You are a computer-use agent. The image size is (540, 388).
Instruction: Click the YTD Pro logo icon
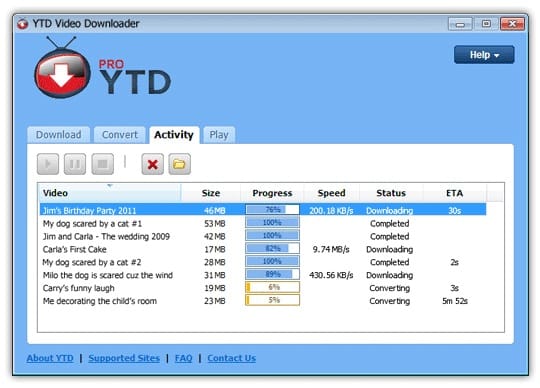click(x=62, y=68)
